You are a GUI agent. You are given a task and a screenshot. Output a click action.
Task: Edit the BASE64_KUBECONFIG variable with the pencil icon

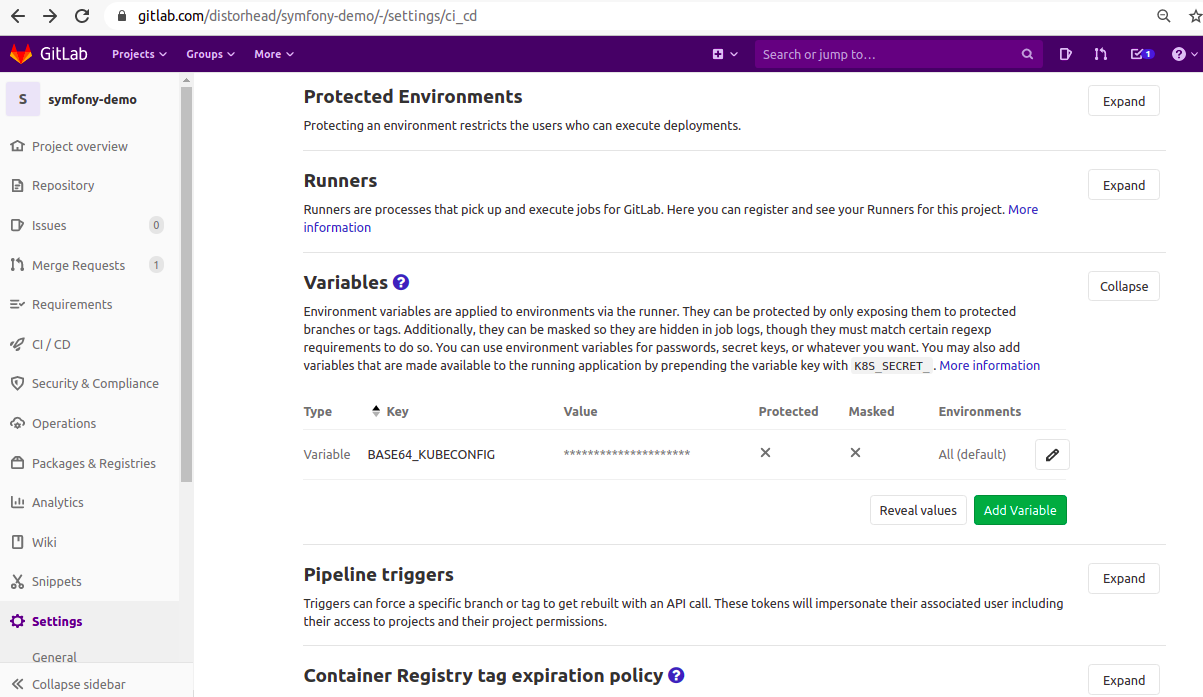tap(1052, 455)
